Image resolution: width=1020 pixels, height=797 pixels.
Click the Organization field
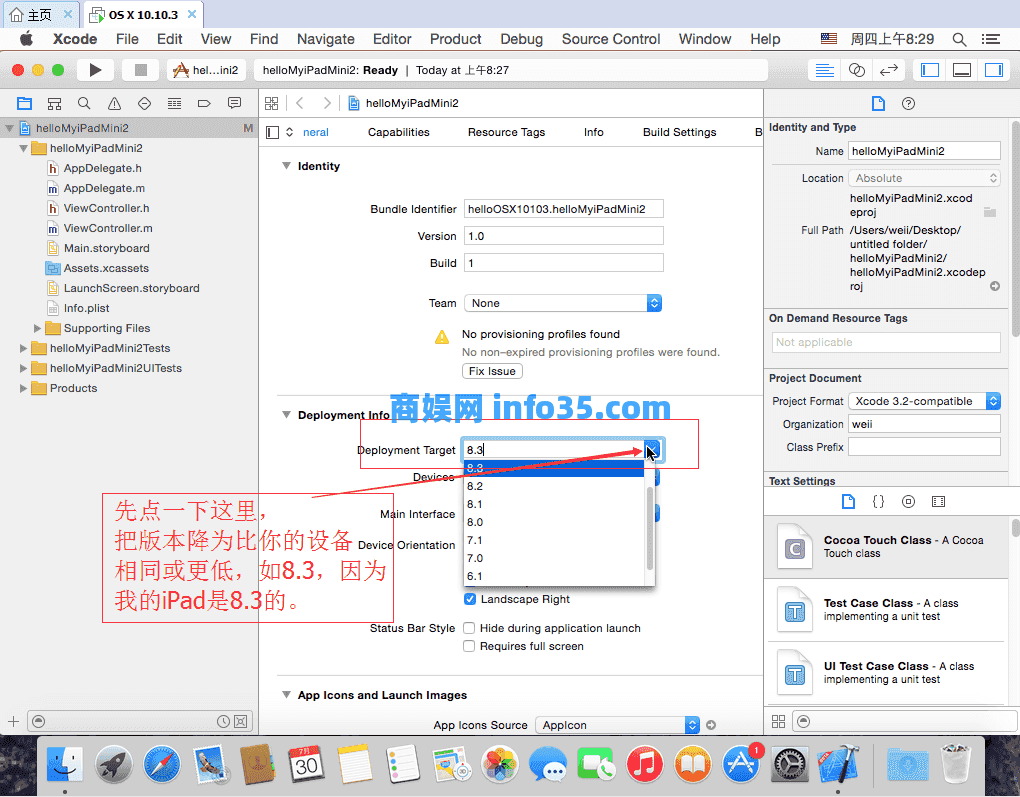point(924,424)
